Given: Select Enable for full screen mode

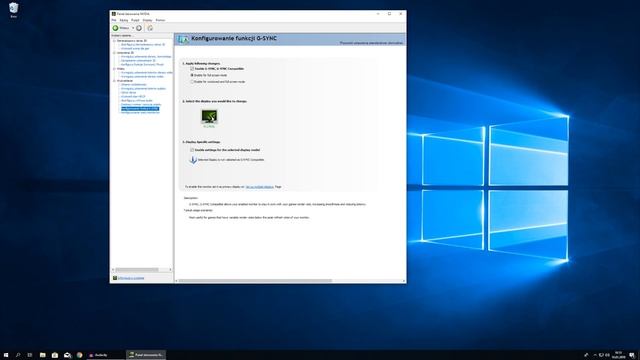Looking at the screenshot, I should click(x=192, y=75).
